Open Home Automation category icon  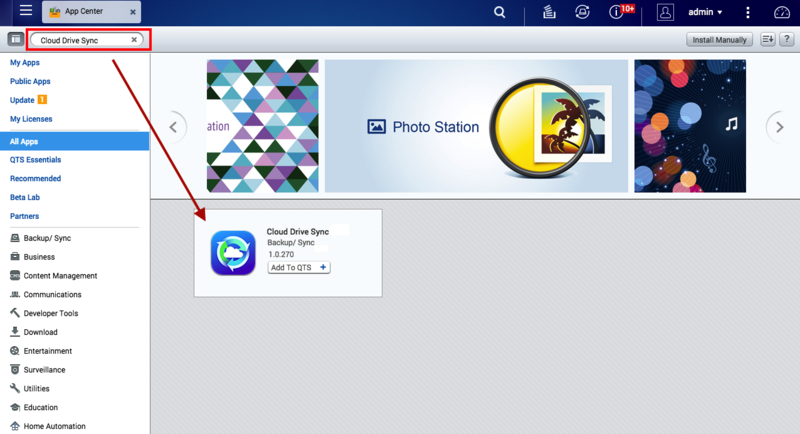click(15, 426)
